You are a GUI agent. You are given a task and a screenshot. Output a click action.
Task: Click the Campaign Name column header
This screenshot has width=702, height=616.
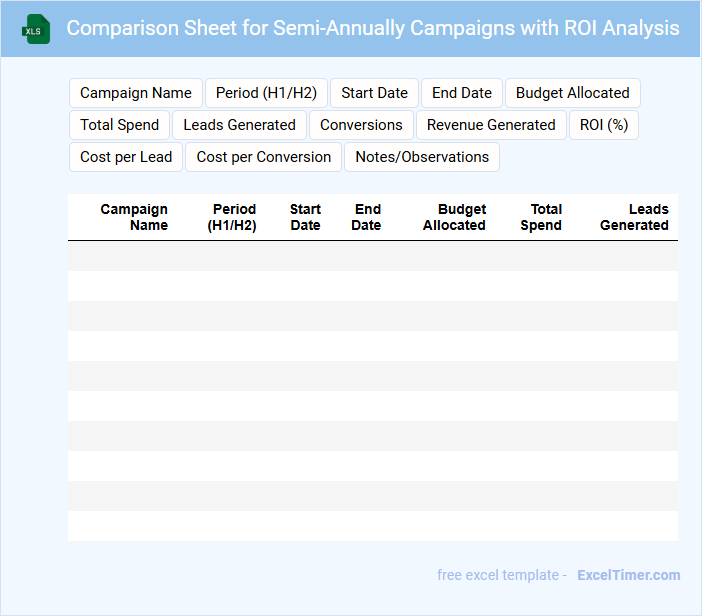[x=134, y=217]
